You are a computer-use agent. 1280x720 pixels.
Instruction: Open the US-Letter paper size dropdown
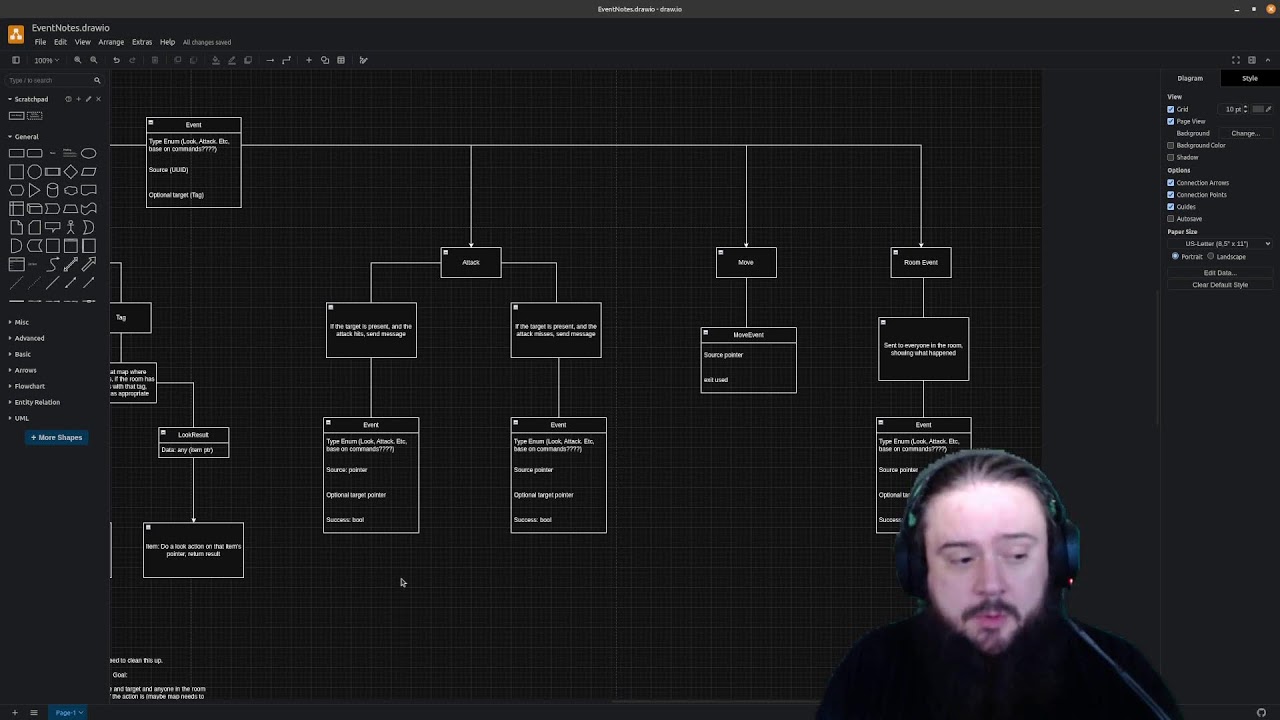(x=1220, y=243)
